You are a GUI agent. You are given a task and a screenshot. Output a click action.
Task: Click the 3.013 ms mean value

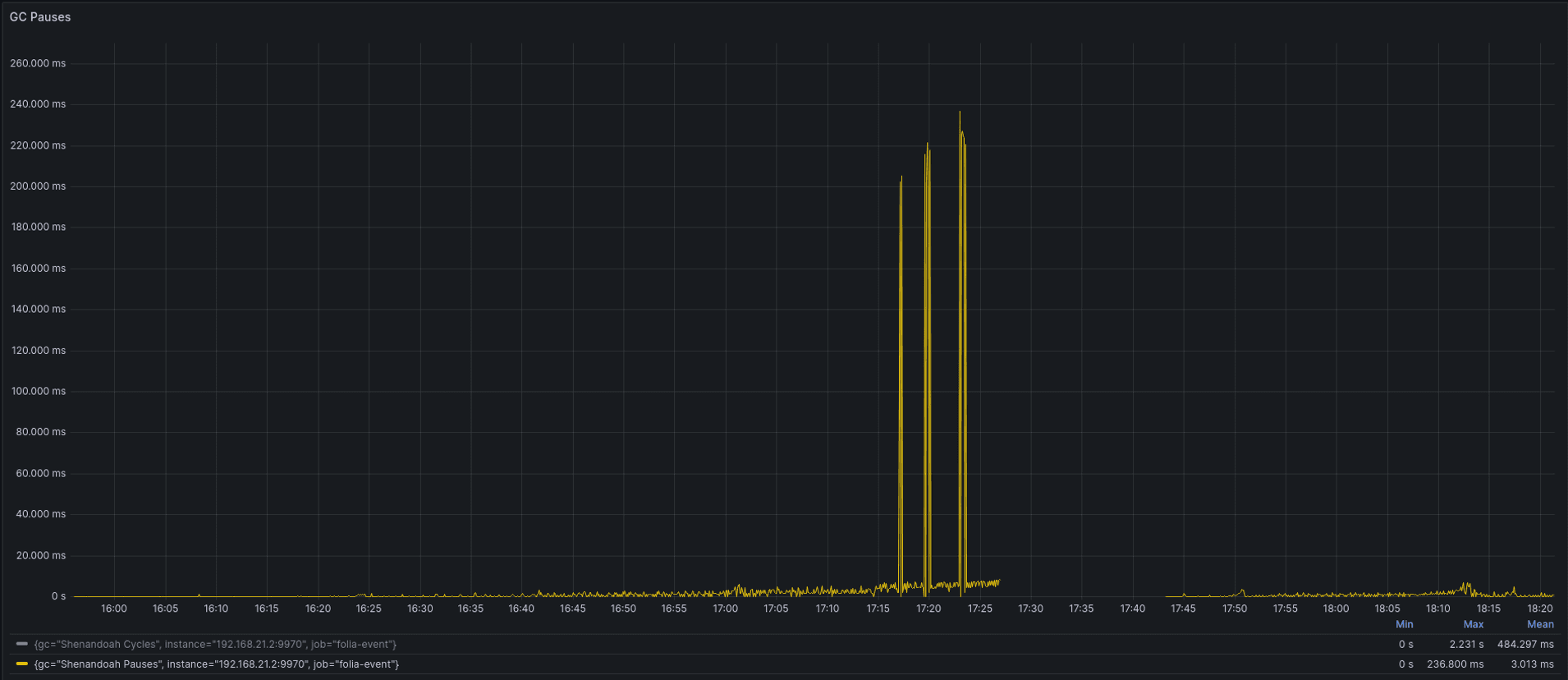click(x=1532, y=664)
